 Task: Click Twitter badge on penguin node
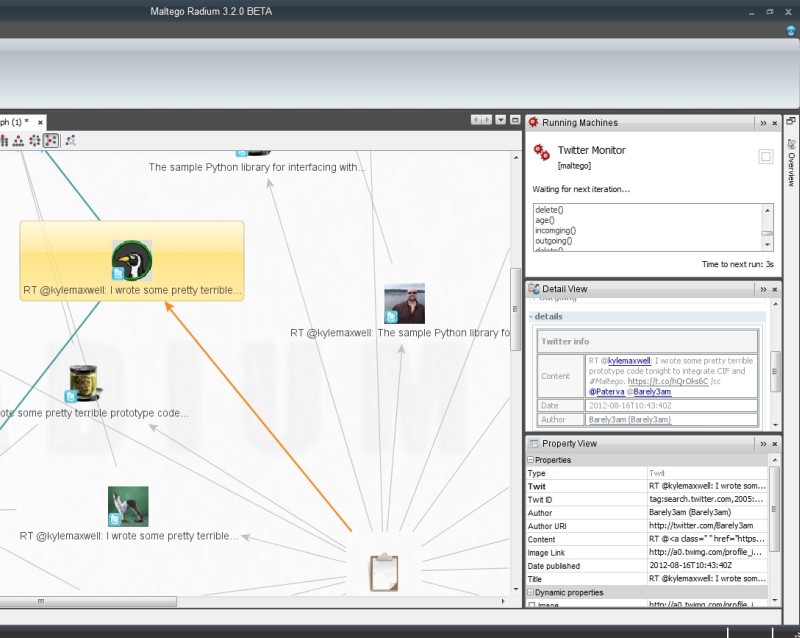[x=118, y=274]
